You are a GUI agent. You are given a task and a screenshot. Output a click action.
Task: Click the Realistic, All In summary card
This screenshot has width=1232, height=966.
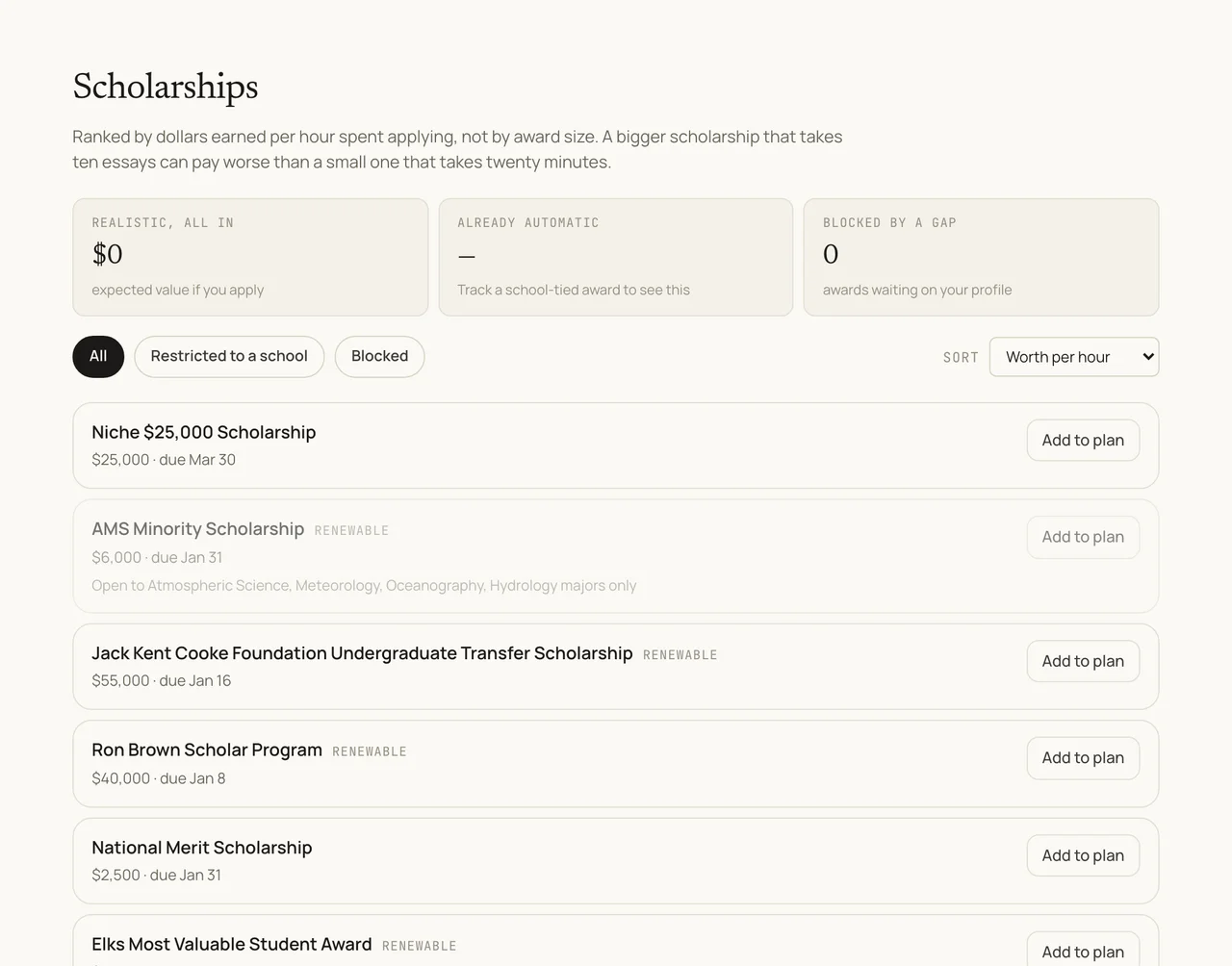point(250,257)
